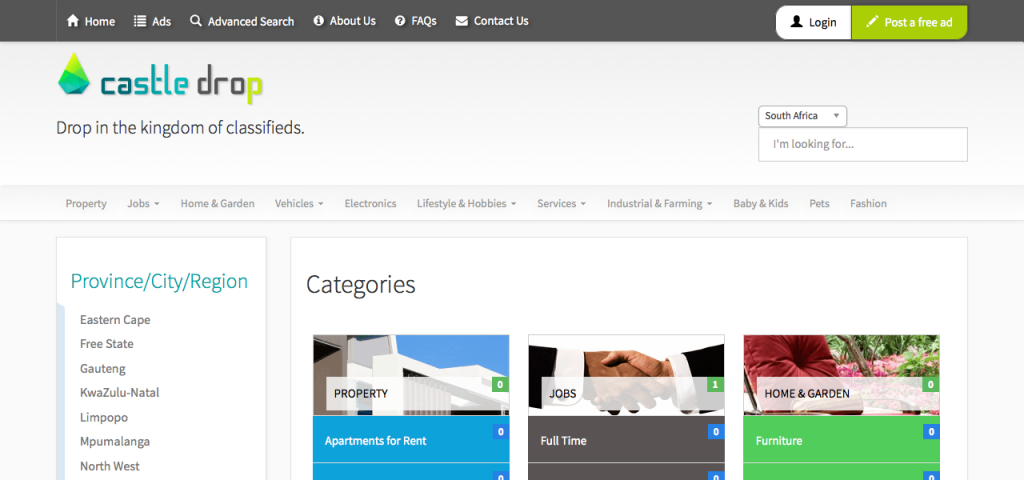1024x480 pixels.
Task: Expand the Vehicles dropdown menu
Action: click(299, 203)
